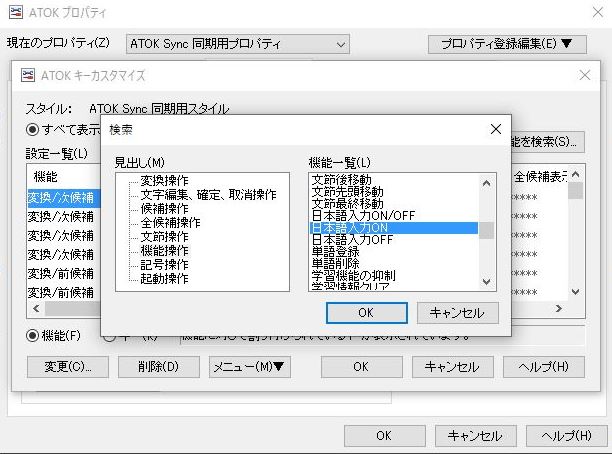Open the メニュー(M) dropdown button
Viewport: 612px width, 454px height.
[x=250, y=366]
